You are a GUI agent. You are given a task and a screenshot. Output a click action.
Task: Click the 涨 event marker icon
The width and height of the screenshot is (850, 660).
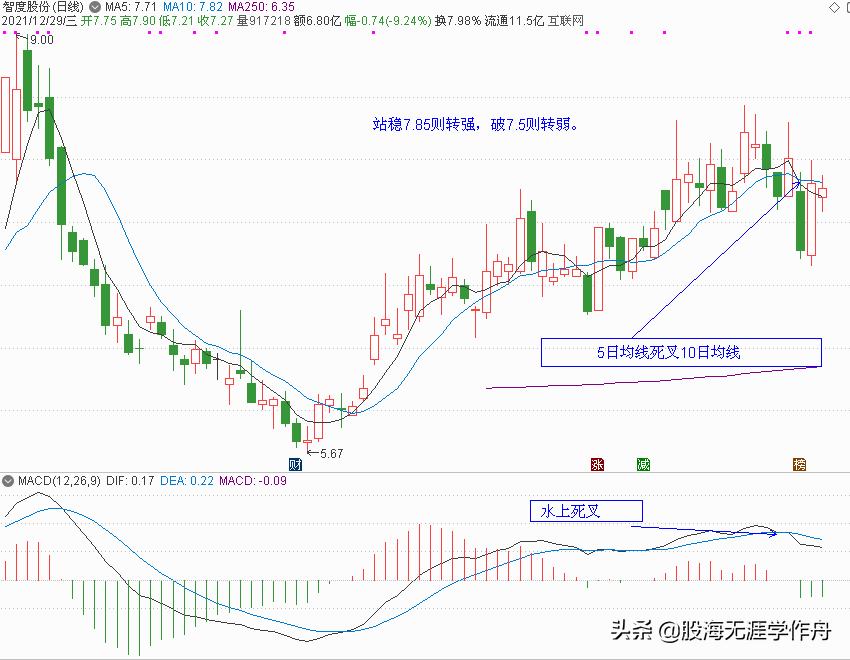tap(597, 464)
